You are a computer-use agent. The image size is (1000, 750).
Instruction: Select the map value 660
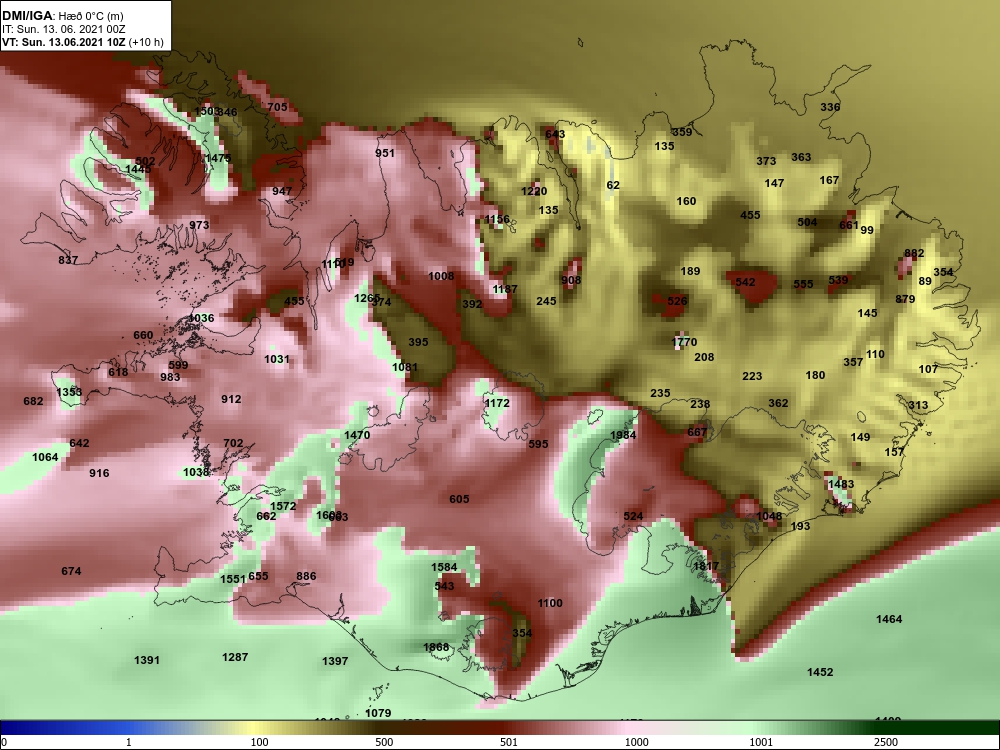tap(143, 335)
